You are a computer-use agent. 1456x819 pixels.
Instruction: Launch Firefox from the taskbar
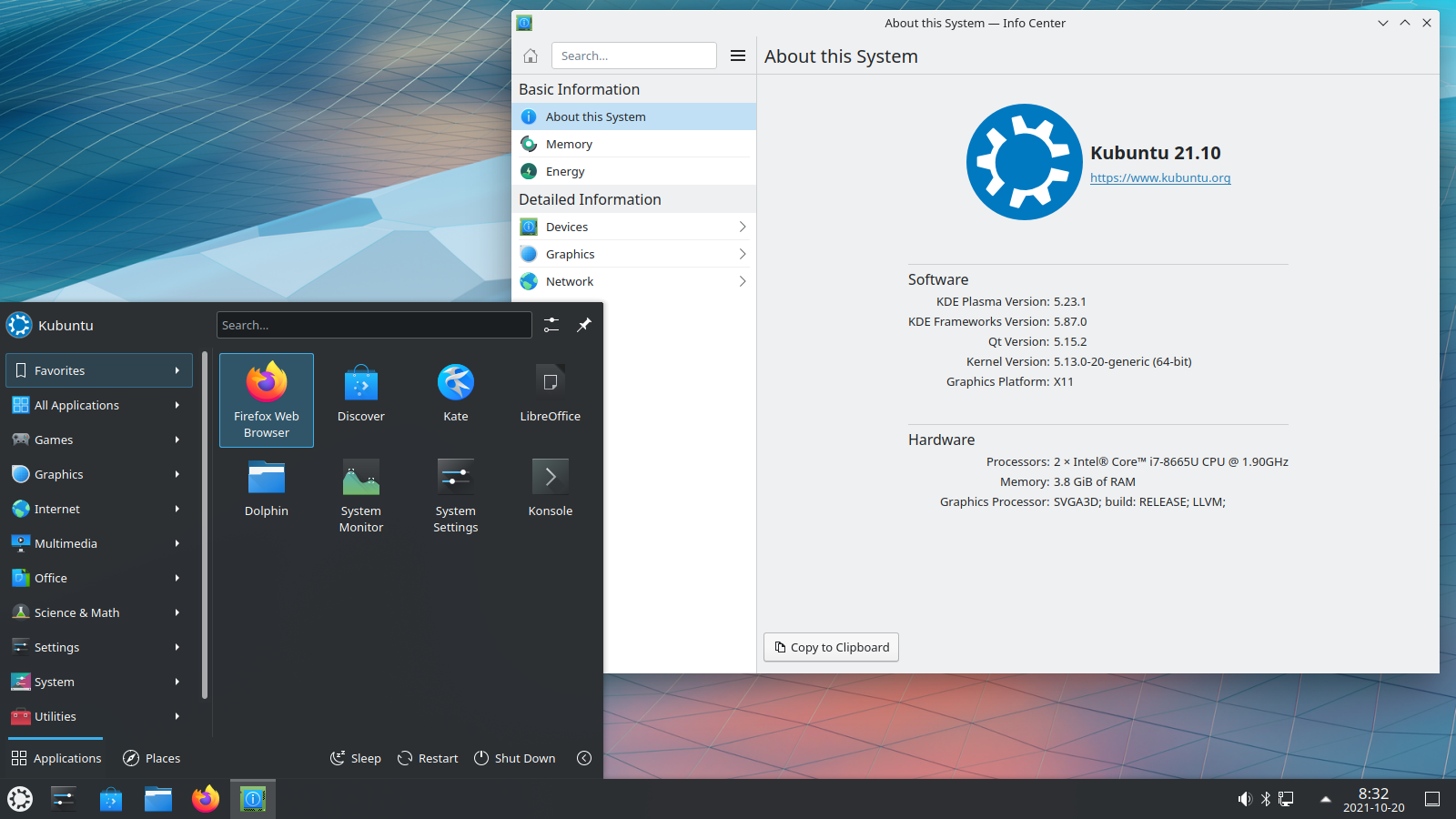coord(206,799)
